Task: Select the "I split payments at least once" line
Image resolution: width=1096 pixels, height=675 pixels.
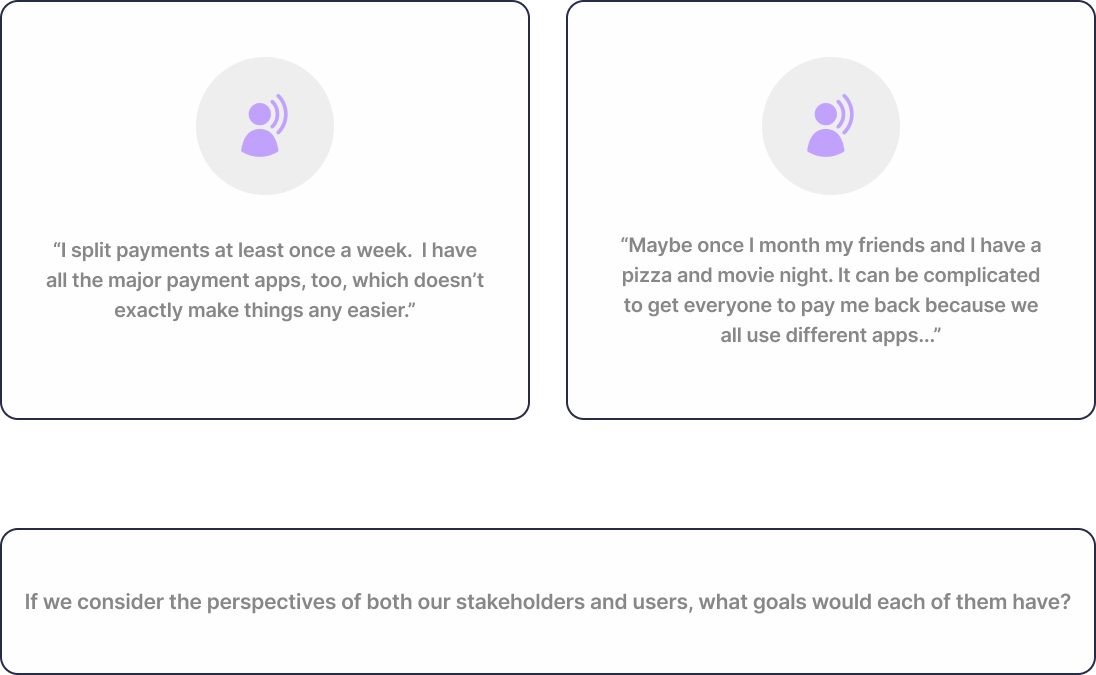Action: (x=264, y=250)
